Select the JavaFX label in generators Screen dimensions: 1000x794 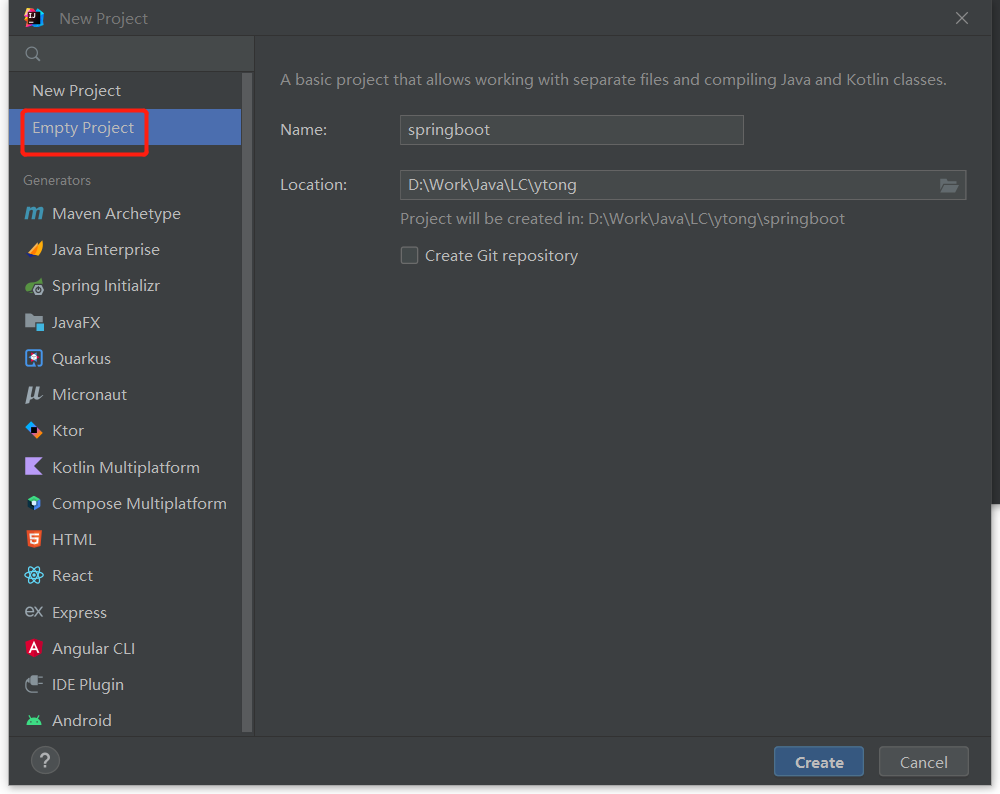click(x=76, y=323)
